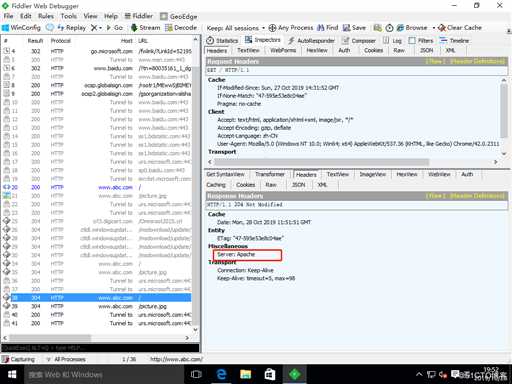This screenshot has height=384, width=512.
Task: Select the response Caching tab
Action: click(x=216, y=185)
